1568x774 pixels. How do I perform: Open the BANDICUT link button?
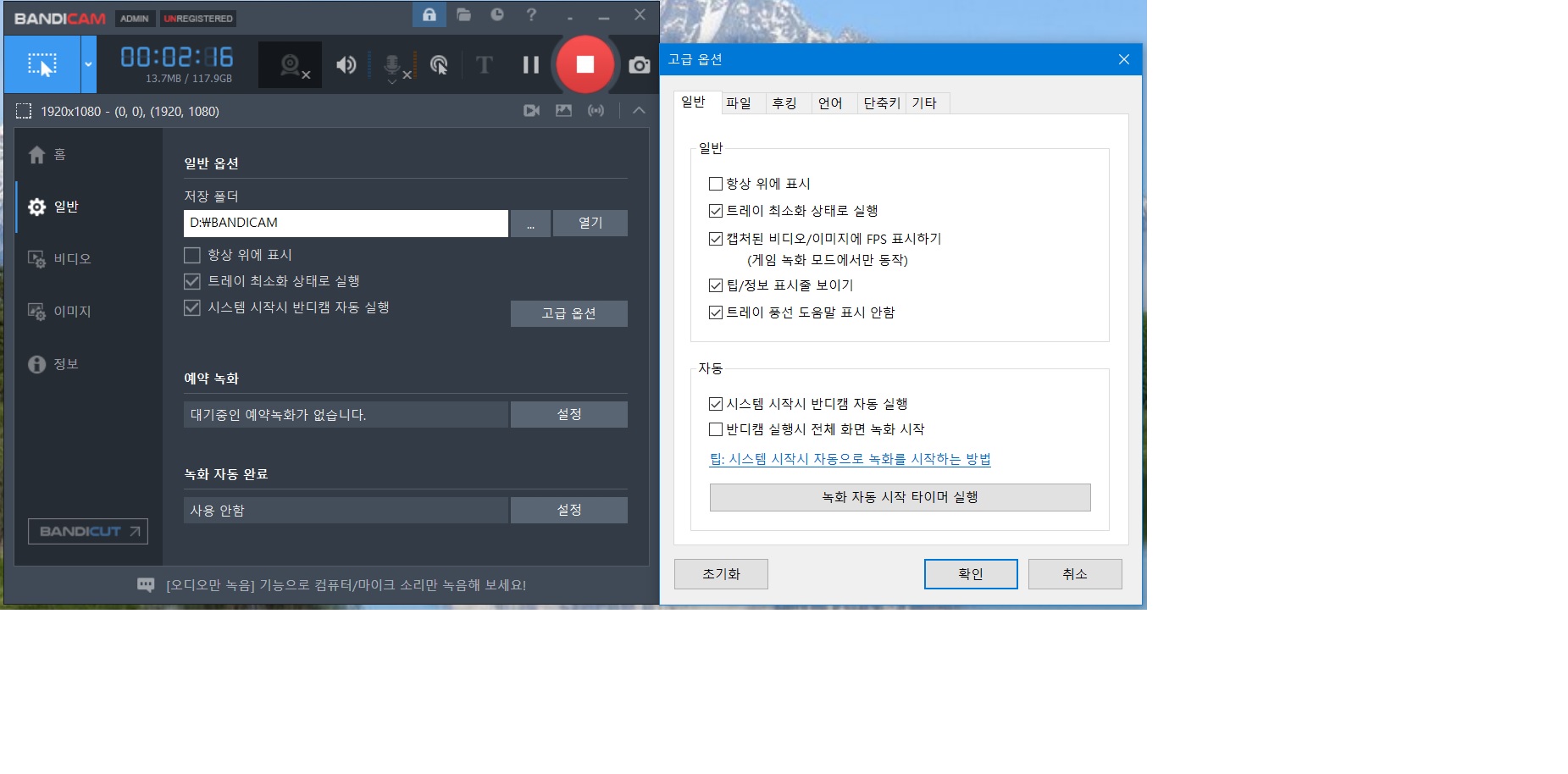[x=88, y=531]
